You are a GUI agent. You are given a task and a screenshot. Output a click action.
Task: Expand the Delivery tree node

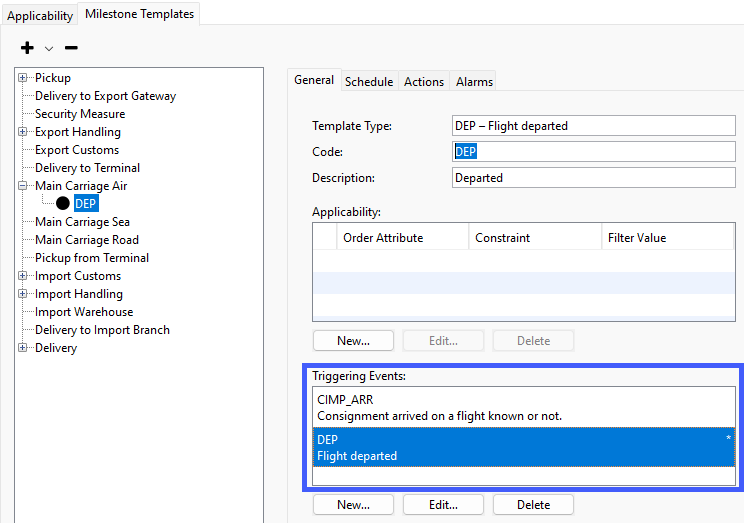(x=22, y=348)
